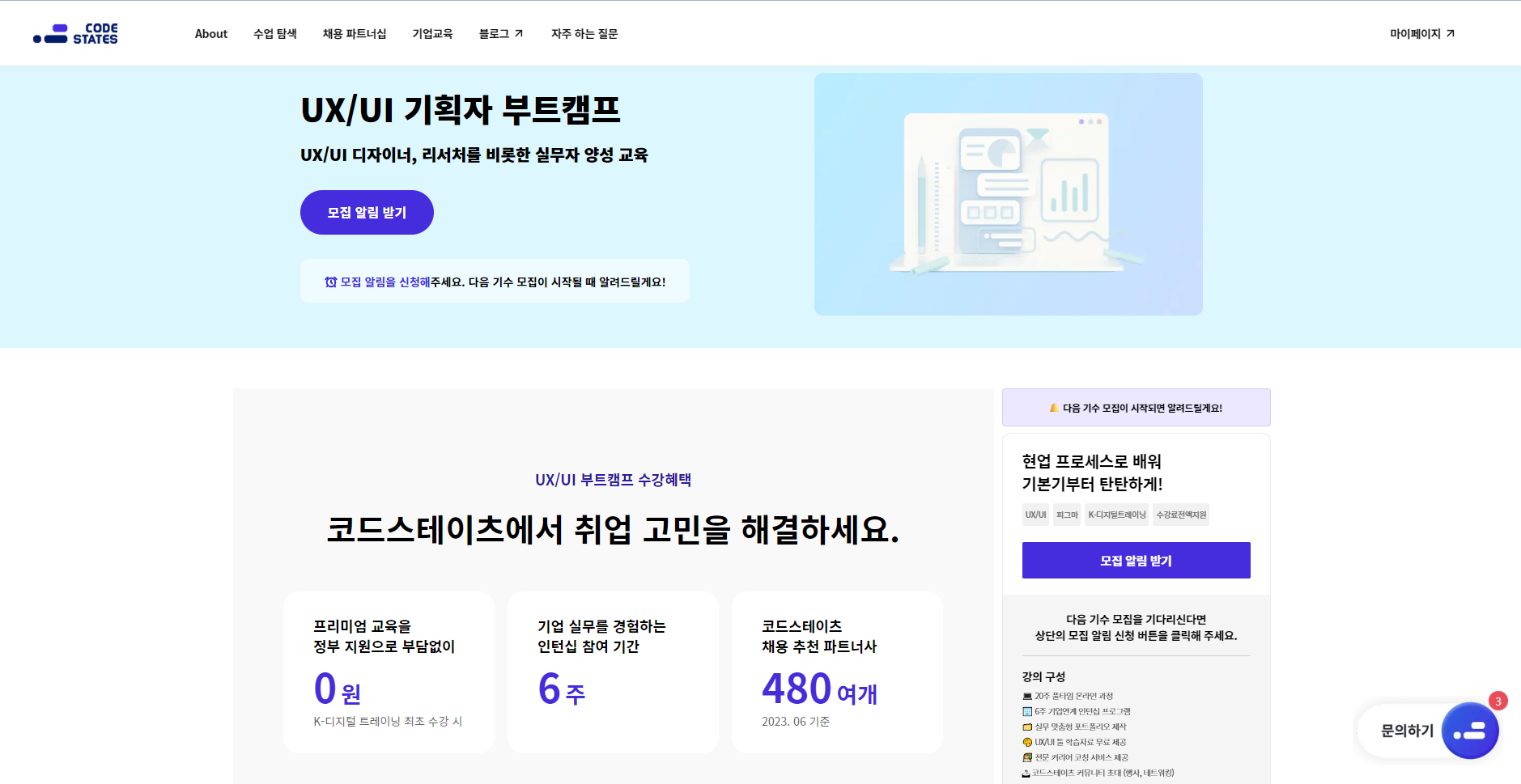
Task: Click the 6 주 internship card
Action: click(613, 672)
